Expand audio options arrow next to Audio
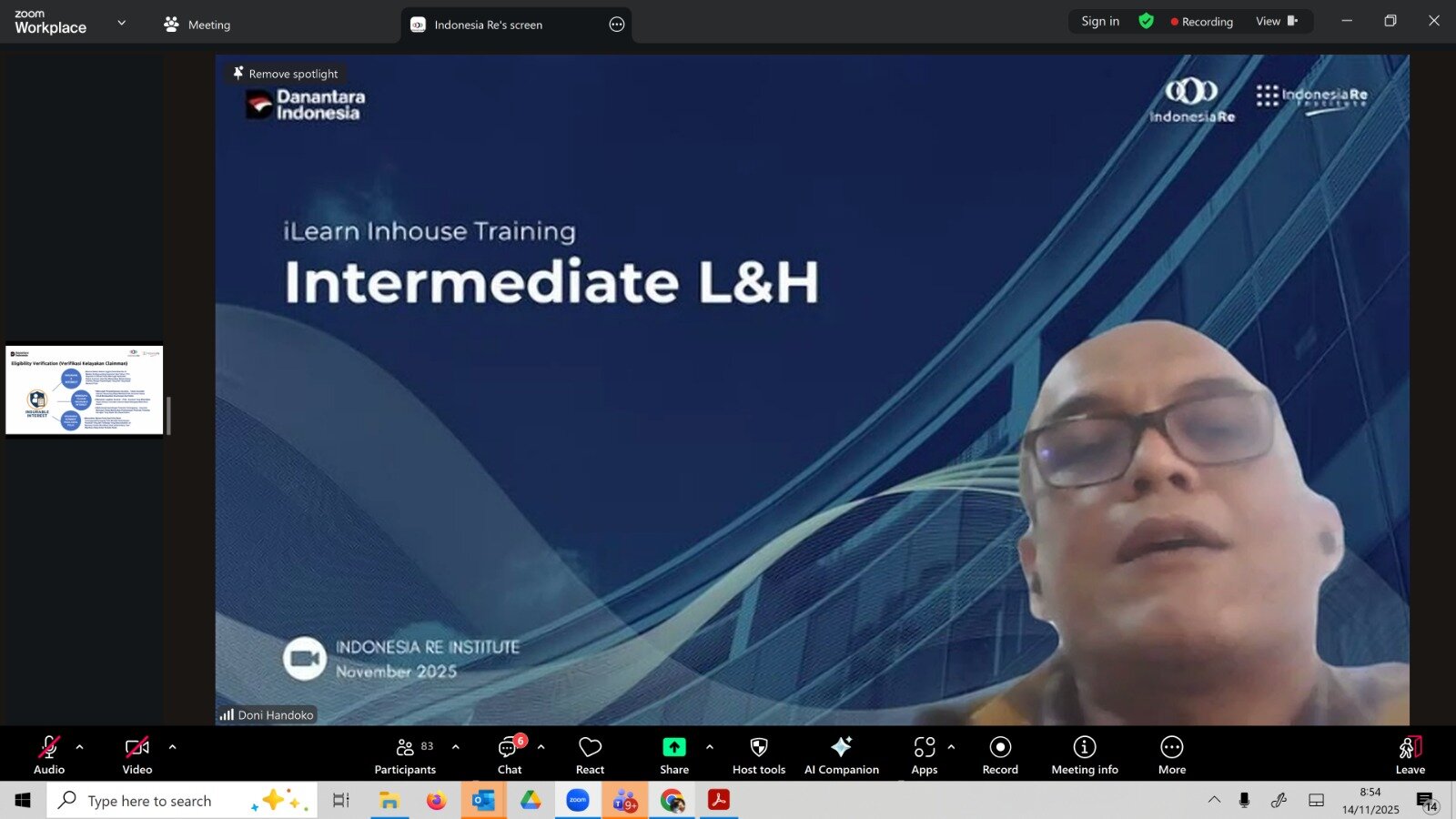This screenshot has width=1456, height=819. point(80,747)
